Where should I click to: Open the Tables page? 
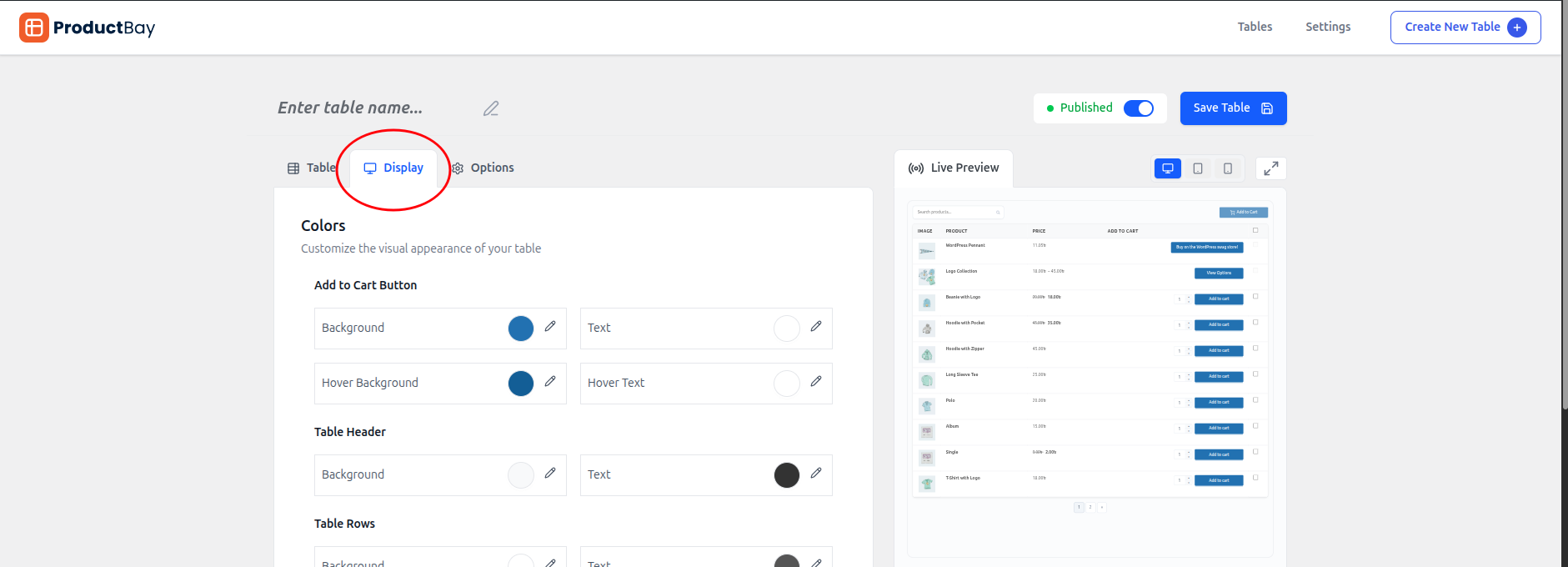click(1255, 27)
